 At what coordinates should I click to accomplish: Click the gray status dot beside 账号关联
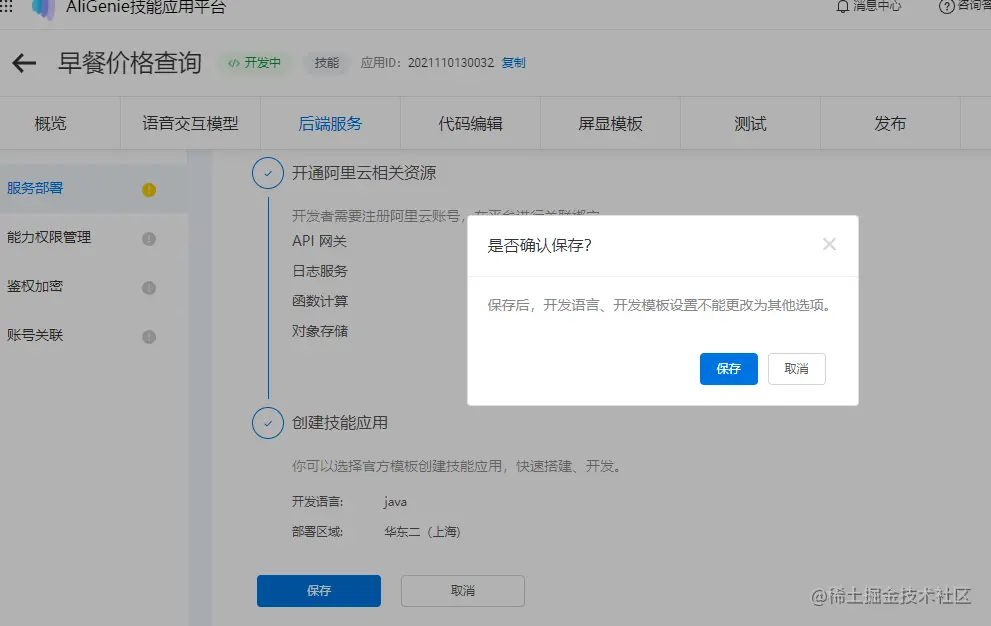[149, 337]
